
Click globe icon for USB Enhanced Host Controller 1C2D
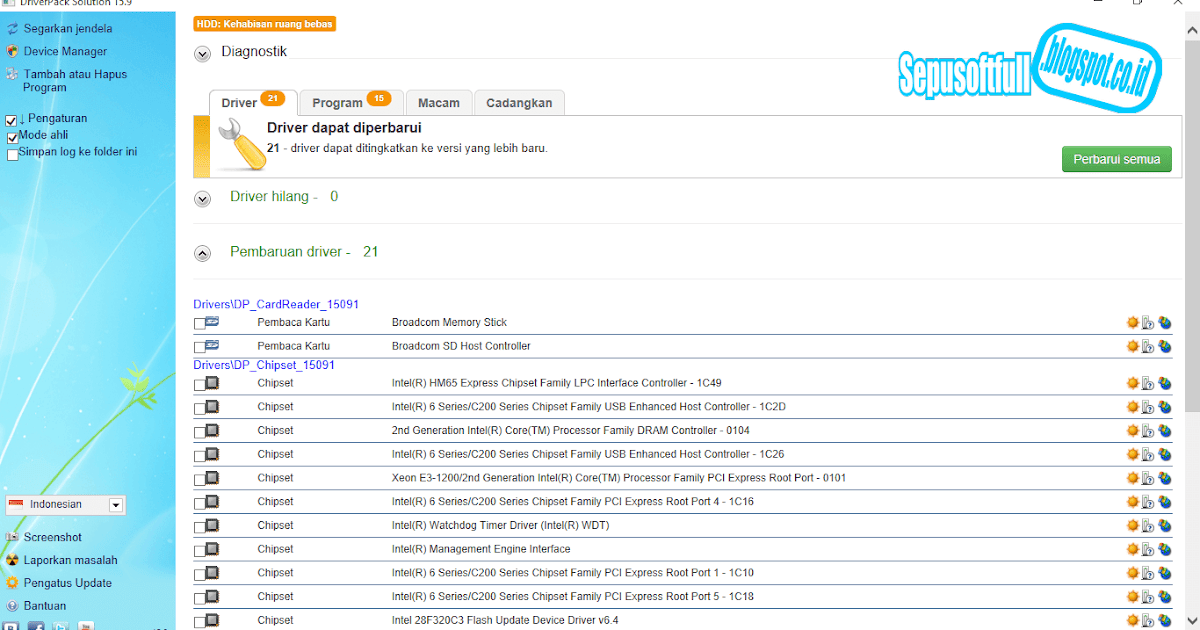click(1165, 407)
